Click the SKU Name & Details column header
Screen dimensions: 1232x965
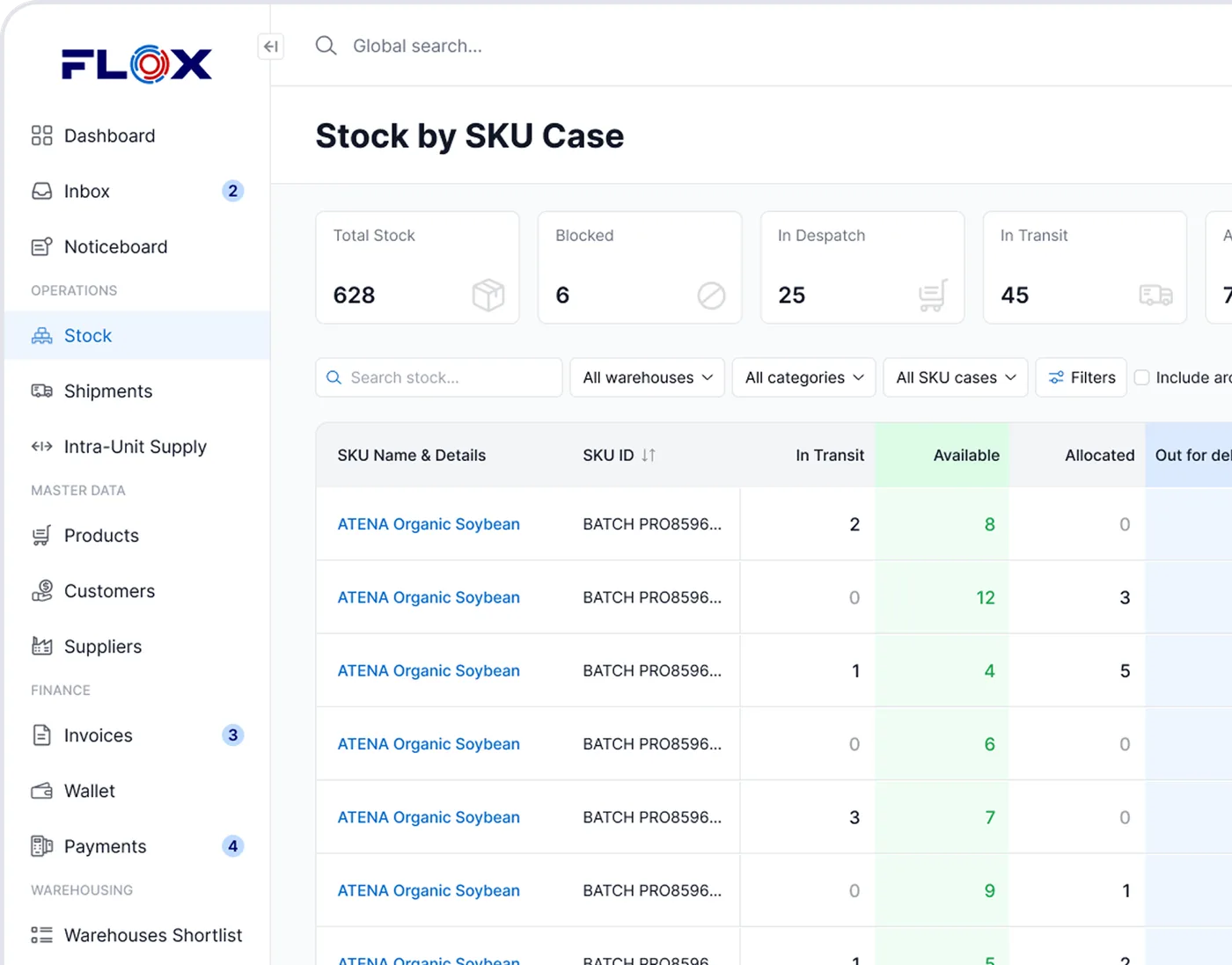coord(411,455)
